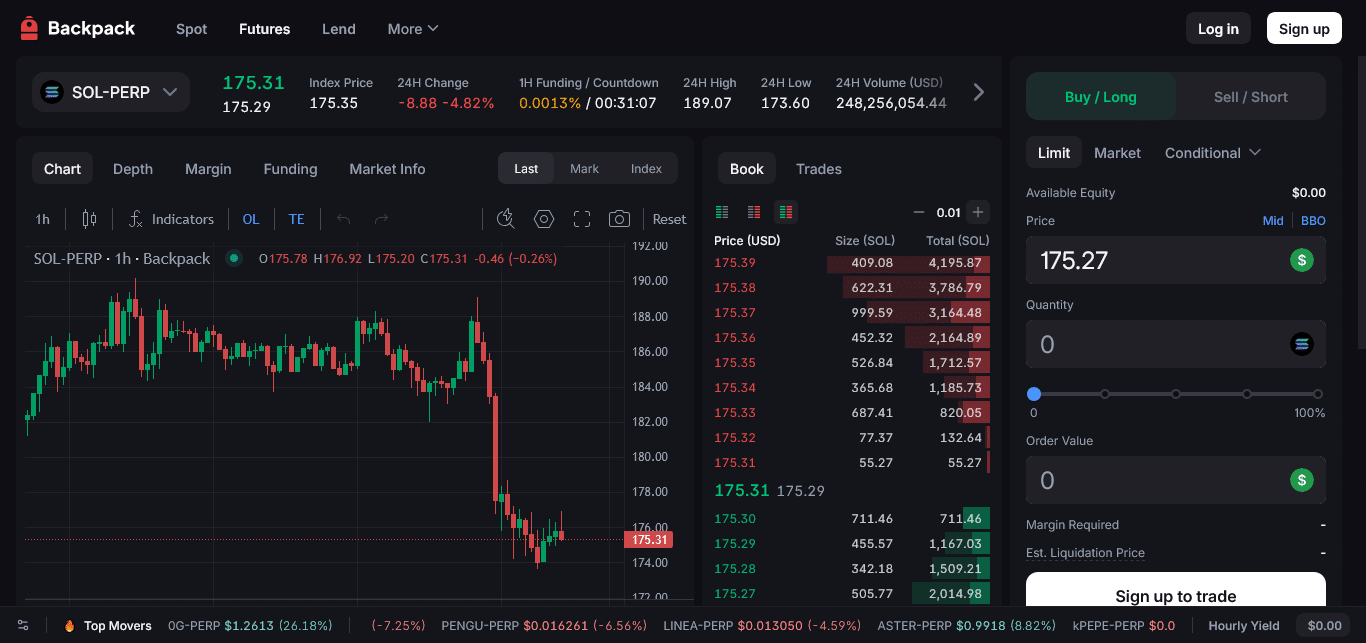Open chart settings via the gear icon
Screen dimensions: 1366x643
(x=543, y=218)
